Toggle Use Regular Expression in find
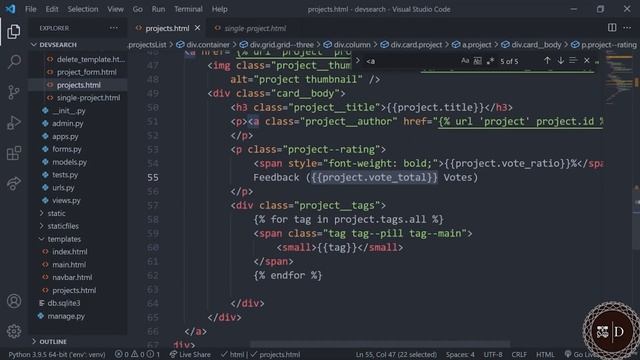The image size is (640, 360). [490, 61]
